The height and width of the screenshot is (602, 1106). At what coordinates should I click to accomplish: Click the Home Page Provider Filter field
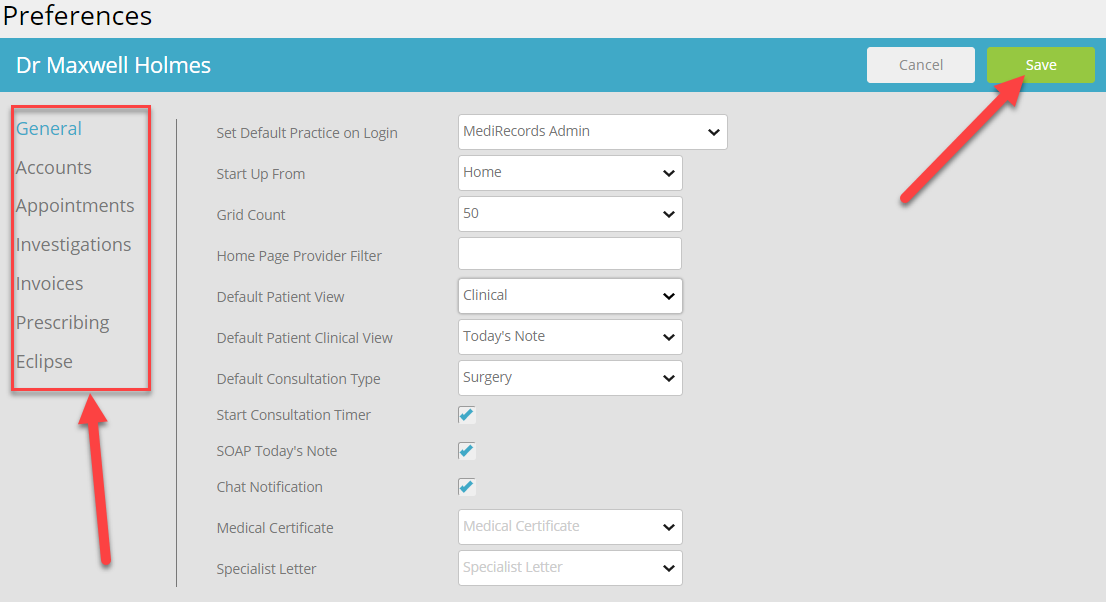(x=570, y=254)
